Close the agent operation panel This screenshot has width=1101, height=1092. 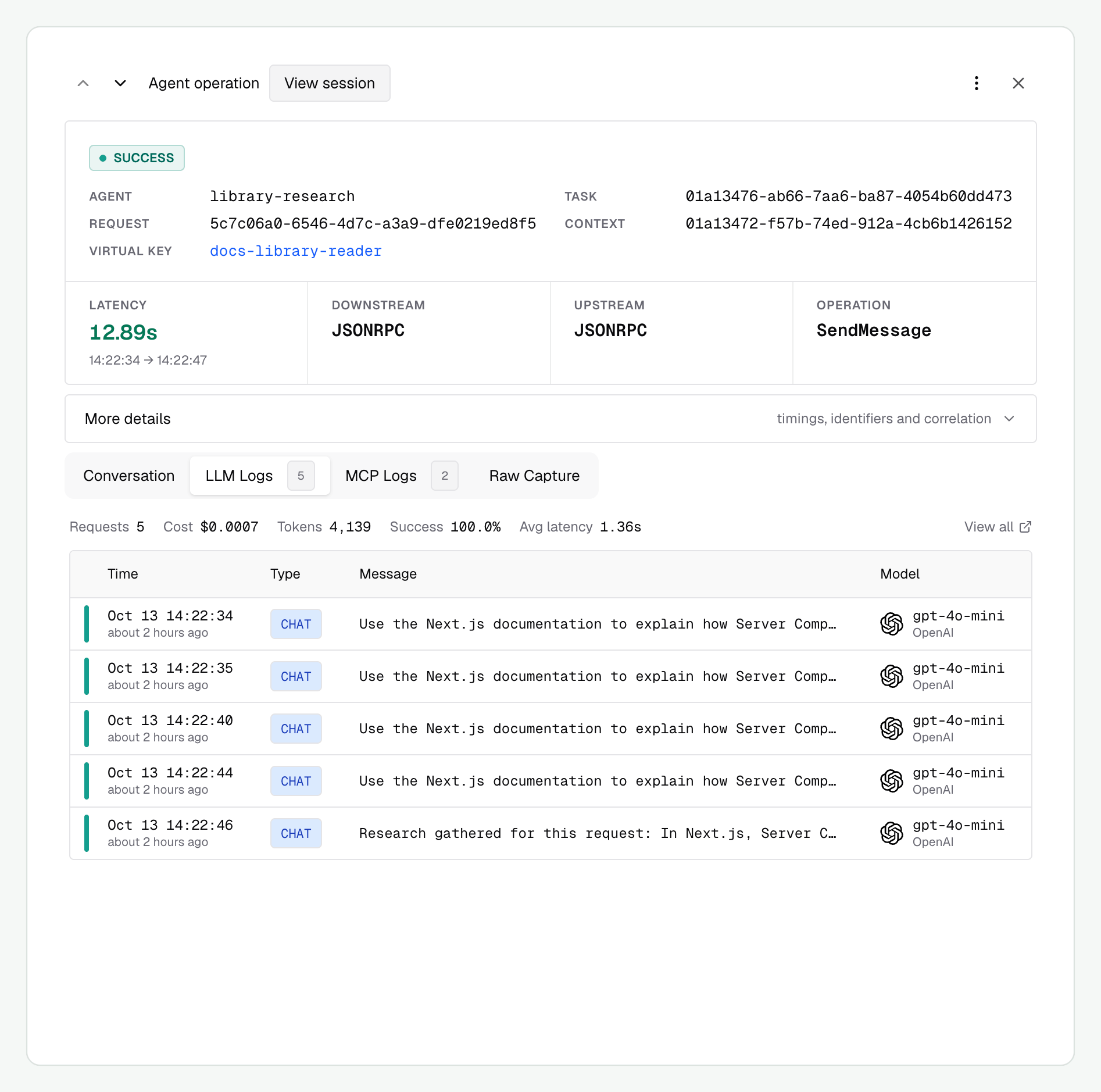click(x=1018, y=83)
